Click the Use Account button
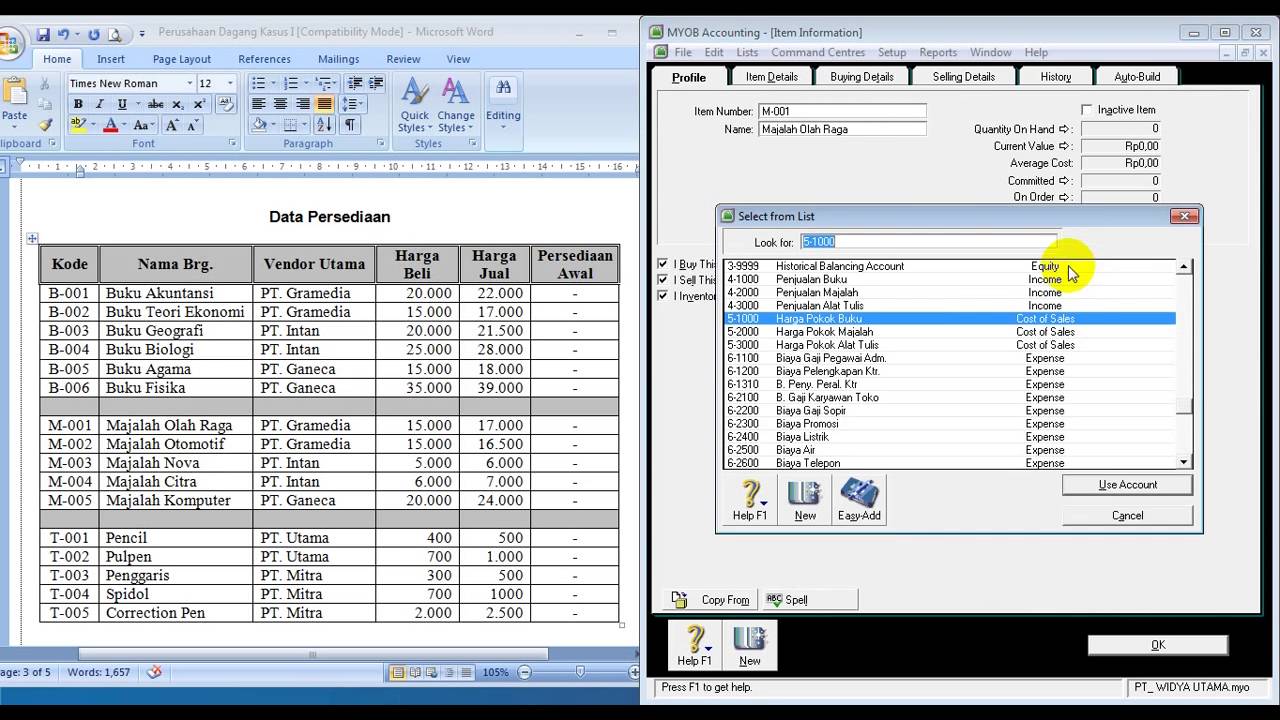 tap(1127, 485)
